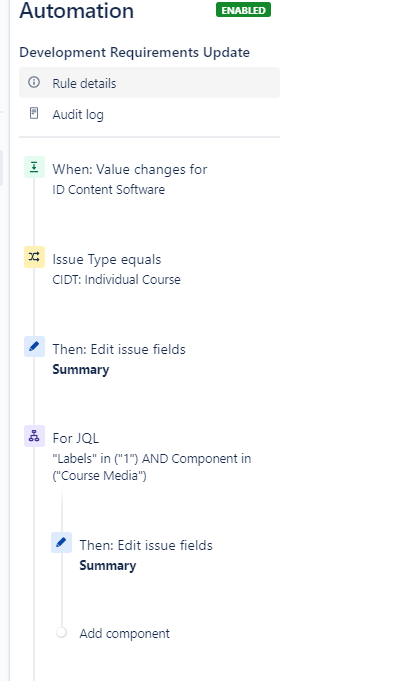Select the green trigger icon for Value changes
The image size is (419, 681).
34,167
